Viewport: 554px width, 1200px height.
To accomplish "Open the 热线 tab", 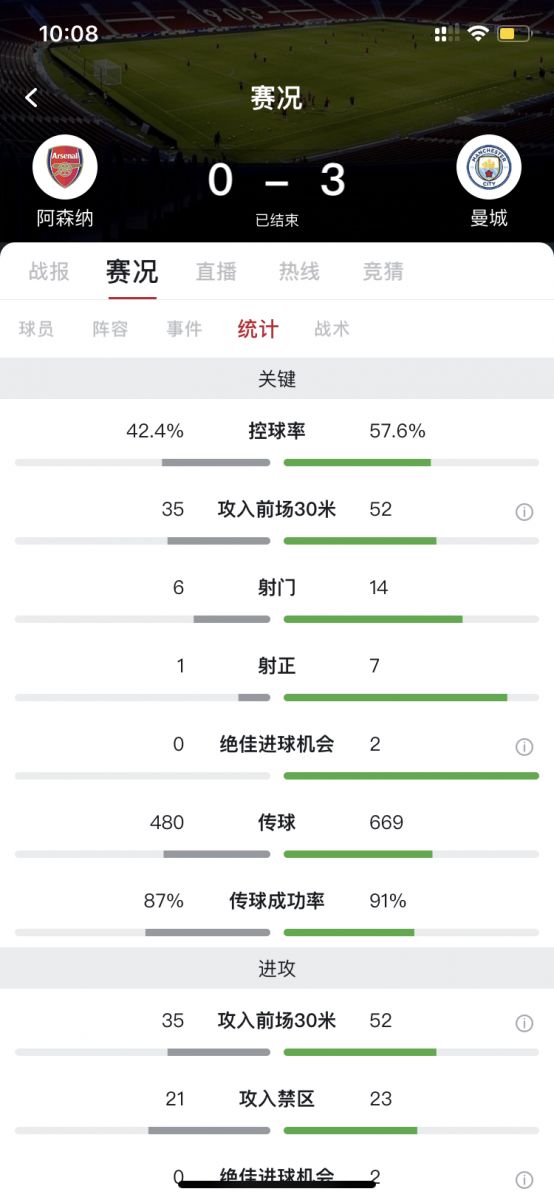I will (x=299, y=272).
